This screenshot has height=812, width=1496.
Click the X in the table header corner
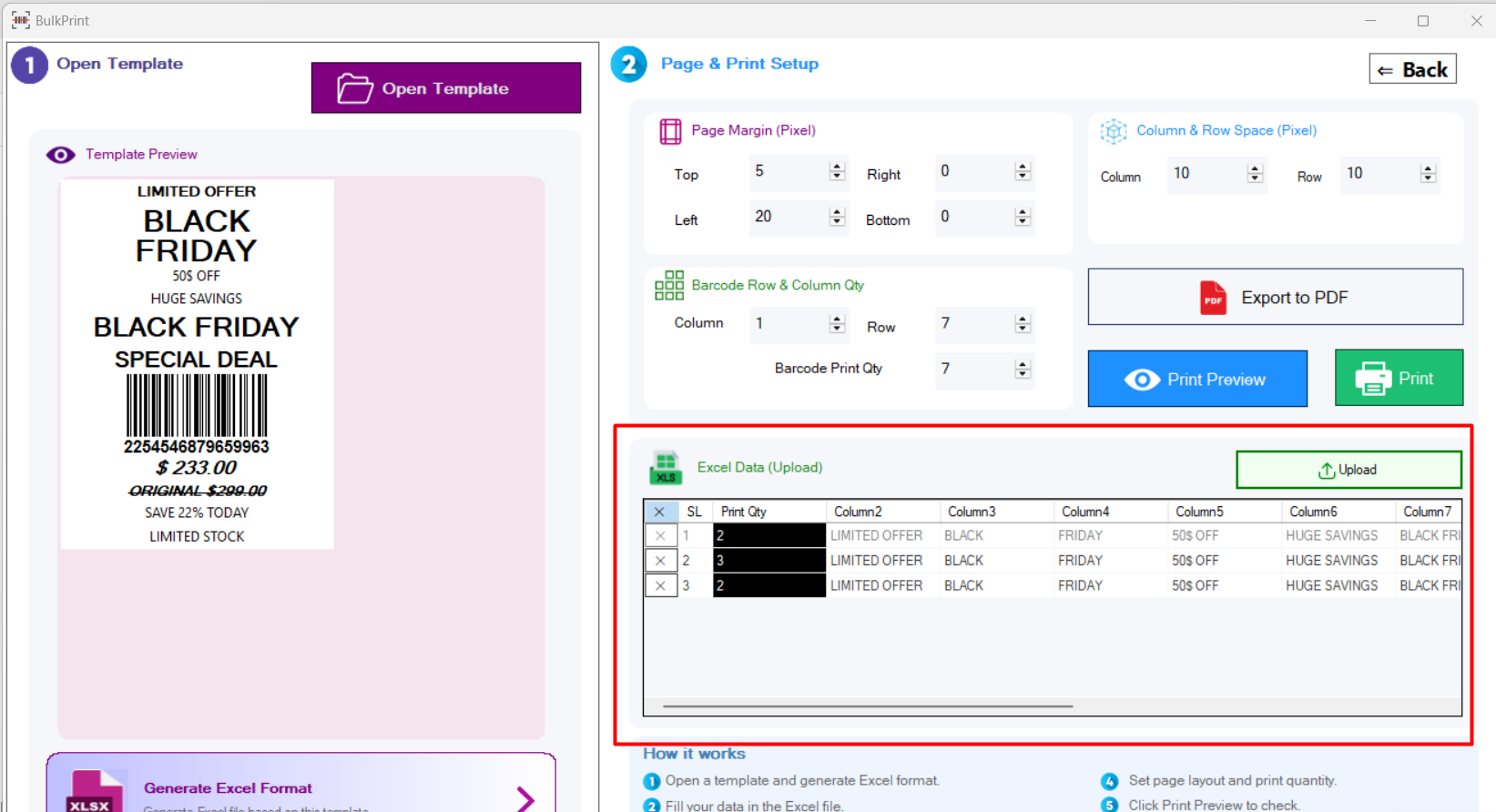(x=660, y=512)
